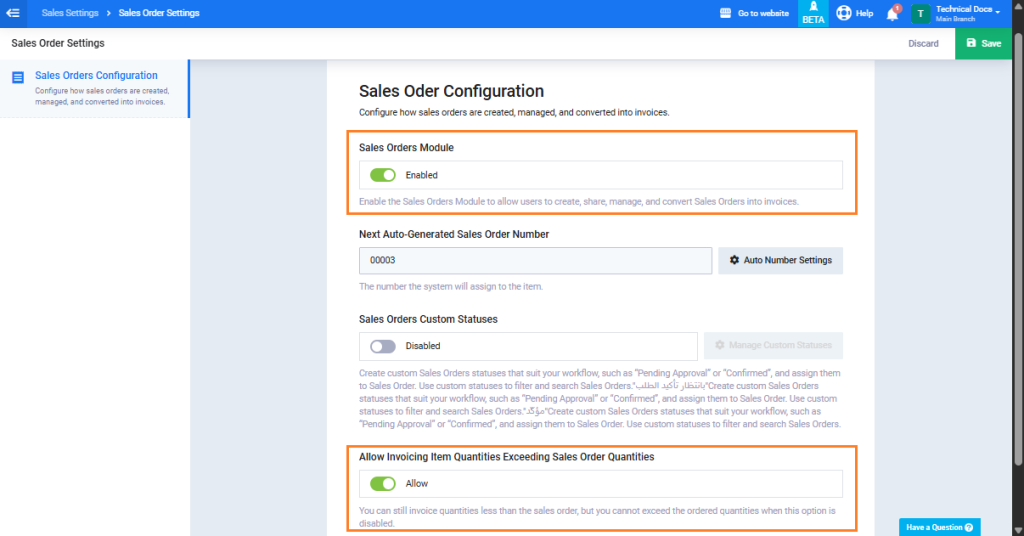Viewport: 1024px width, 536px height.
Task: Click the Go to website link
Action: tap(763, 13)
